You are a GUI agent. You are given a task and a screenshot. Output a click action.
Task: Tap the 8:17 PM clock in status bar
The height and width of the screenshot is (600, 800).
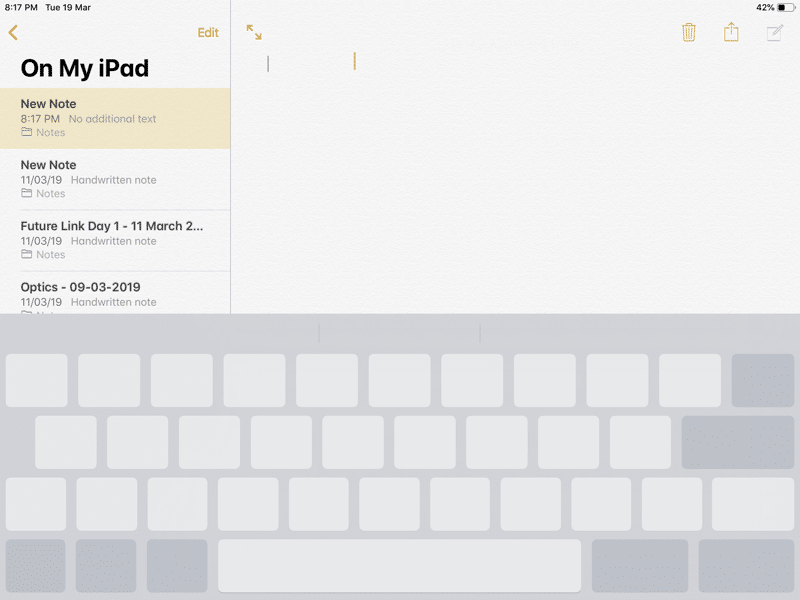click(20, 7)
